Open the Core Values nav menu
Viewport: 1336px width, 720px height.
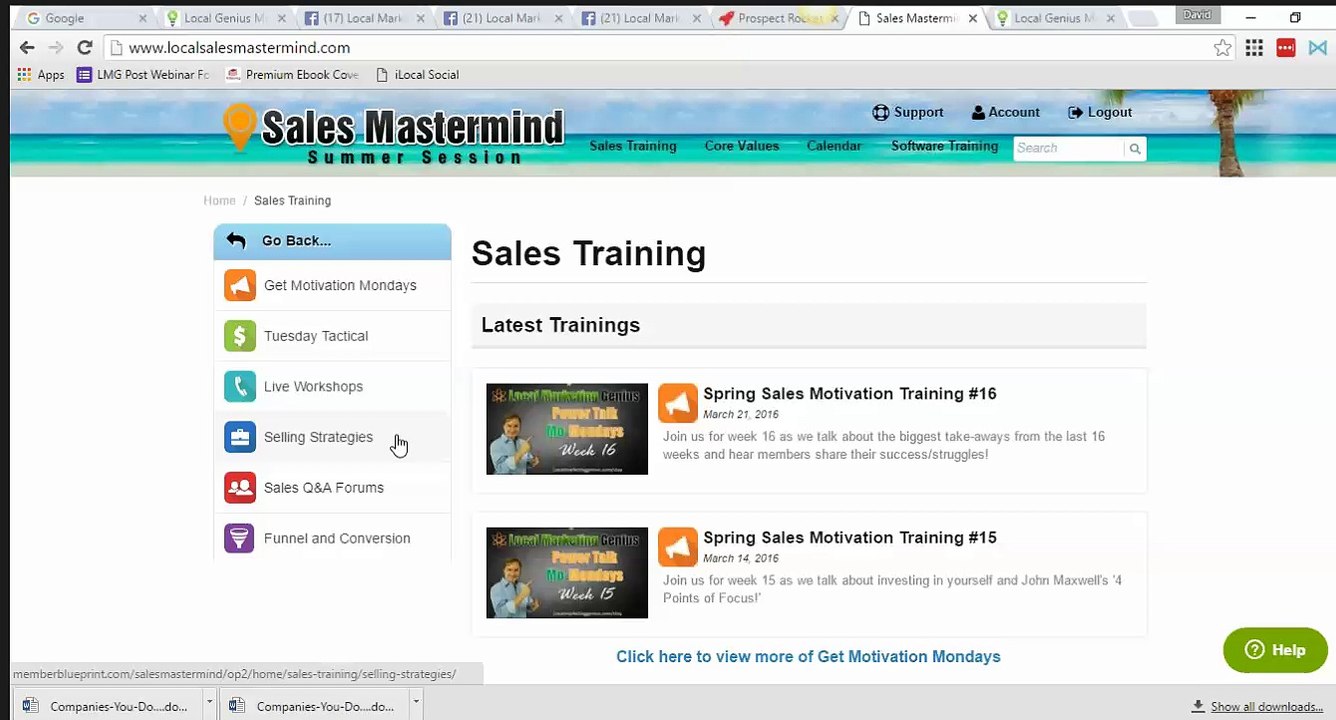(x=742, y=146)
